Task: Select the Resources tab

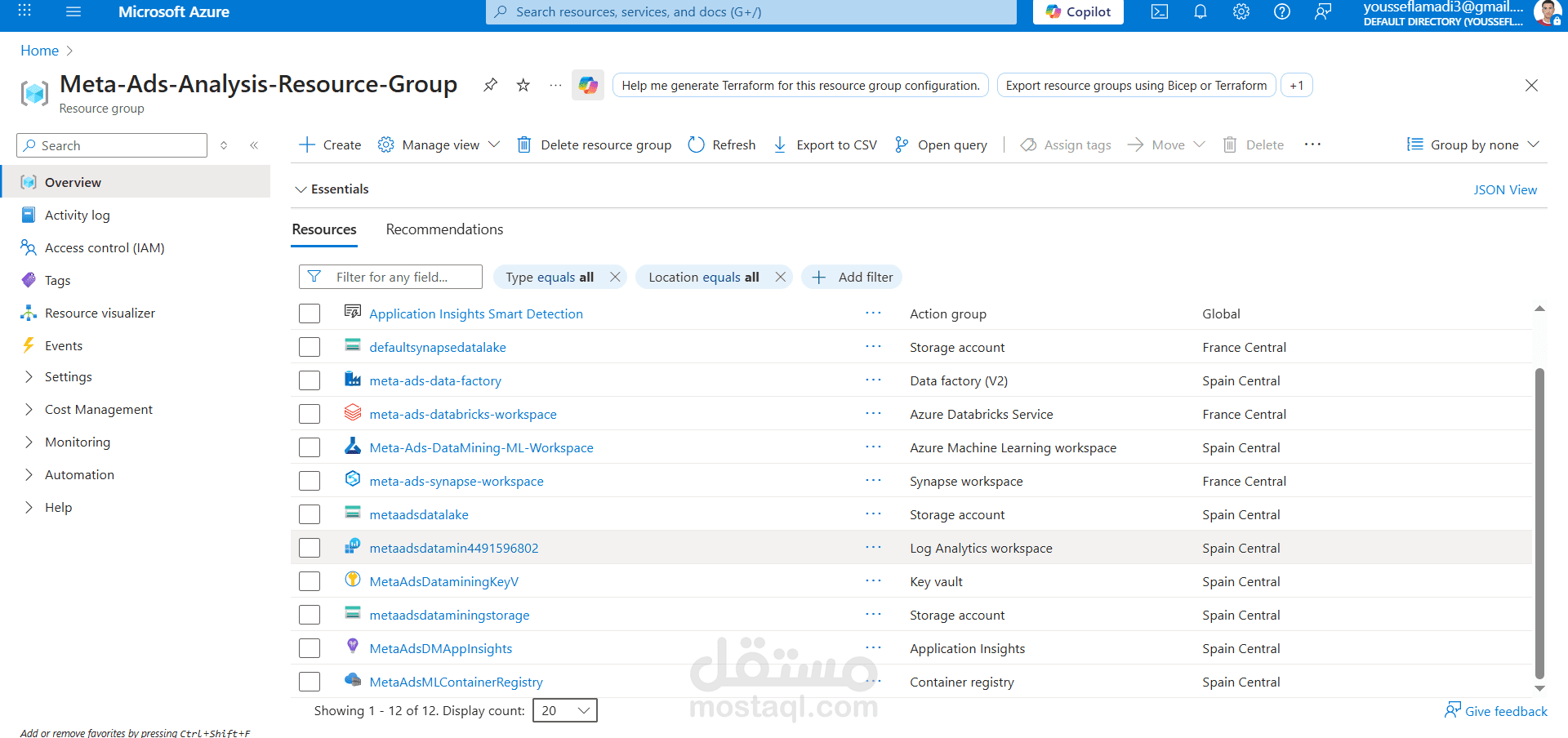Action: 324,229
